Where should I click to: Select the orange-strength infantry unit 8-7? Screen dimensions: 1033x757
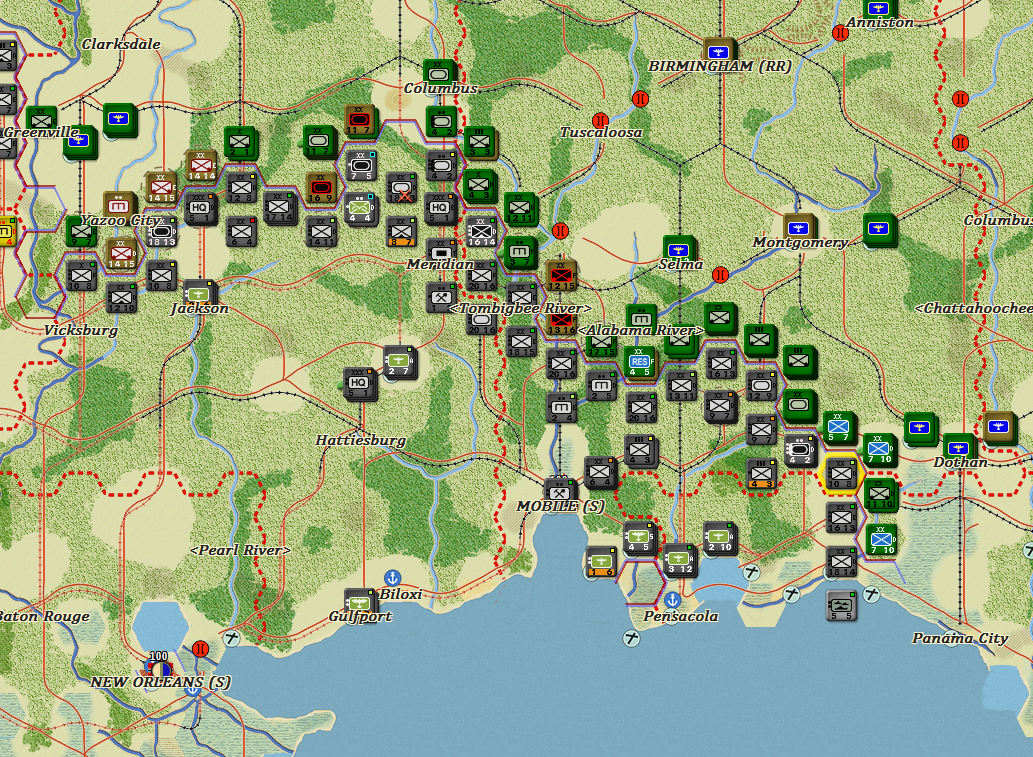401,232
